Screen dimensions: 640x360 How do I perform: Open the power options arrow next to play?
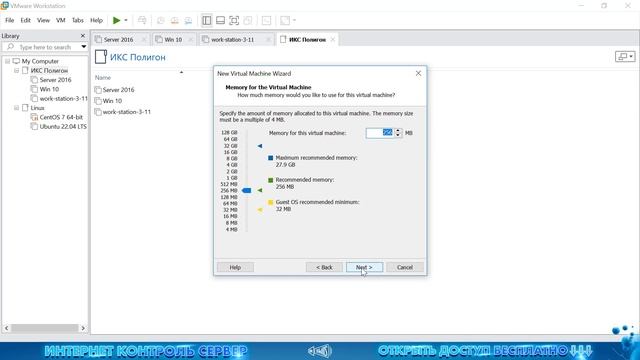[x=126, y=20]
